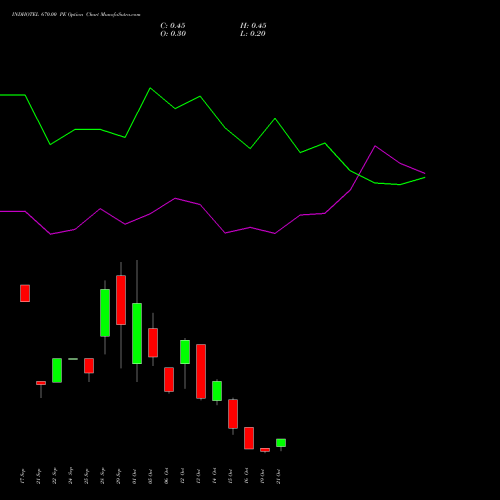Click the '21 Sep' date label

tap(38, 476)
